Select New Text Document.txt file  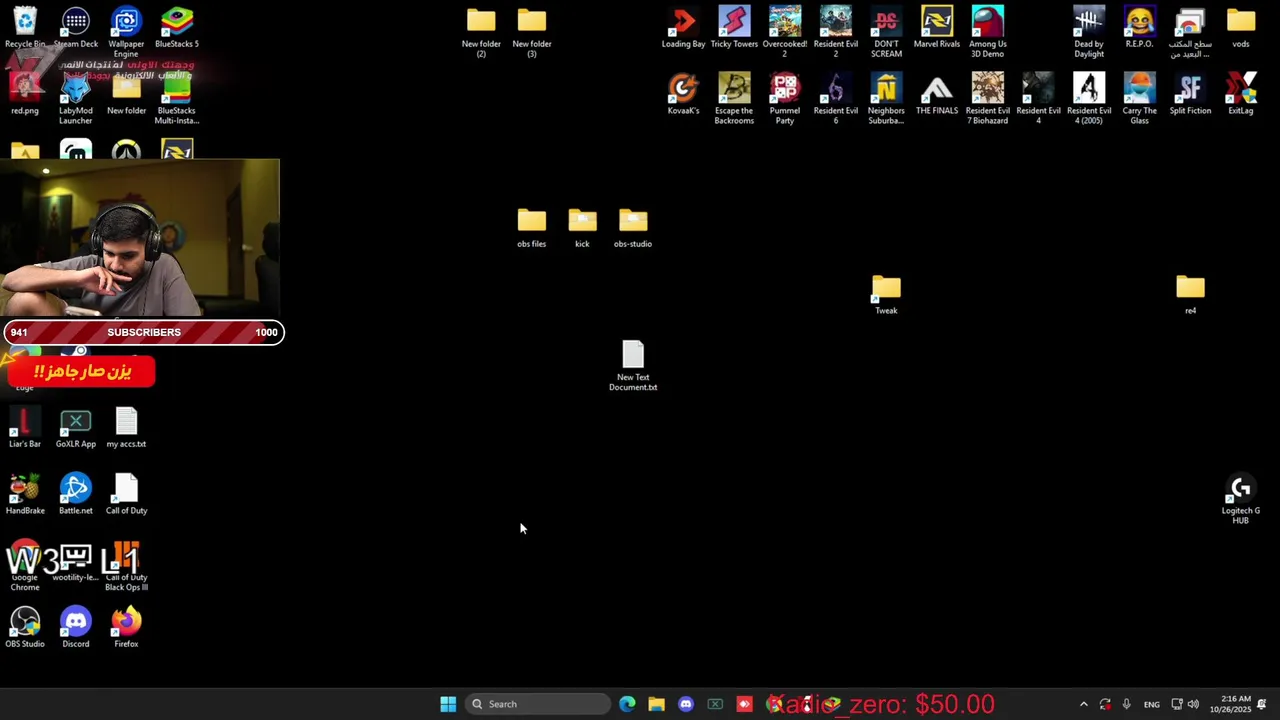(x=633, y=366)
